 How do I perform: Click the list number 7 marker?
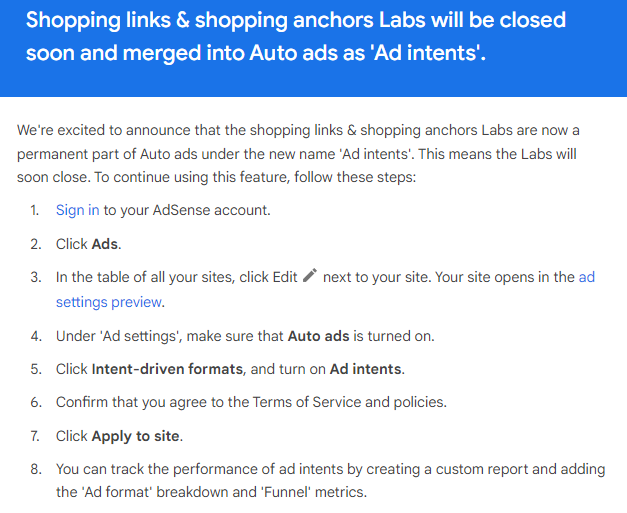[35, 436]
